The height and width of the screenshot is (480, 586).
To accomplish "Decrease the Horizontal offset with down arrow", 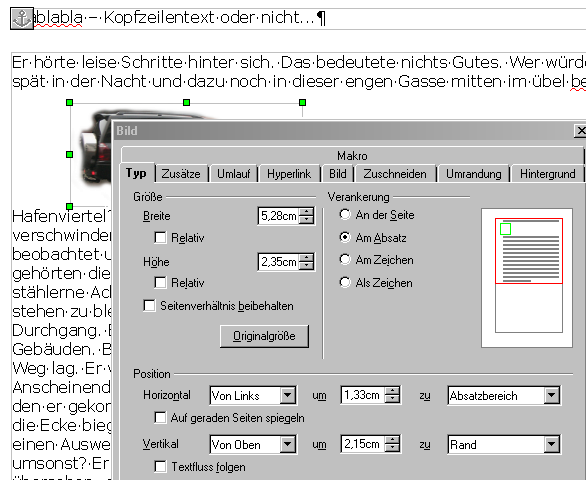I will 392,399.
